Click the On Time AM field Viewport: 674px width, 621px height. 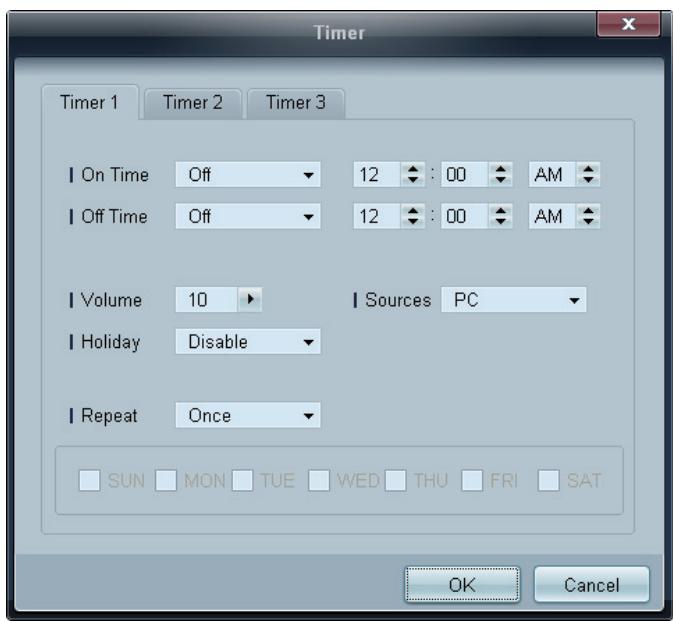click(x=552, y=174)
